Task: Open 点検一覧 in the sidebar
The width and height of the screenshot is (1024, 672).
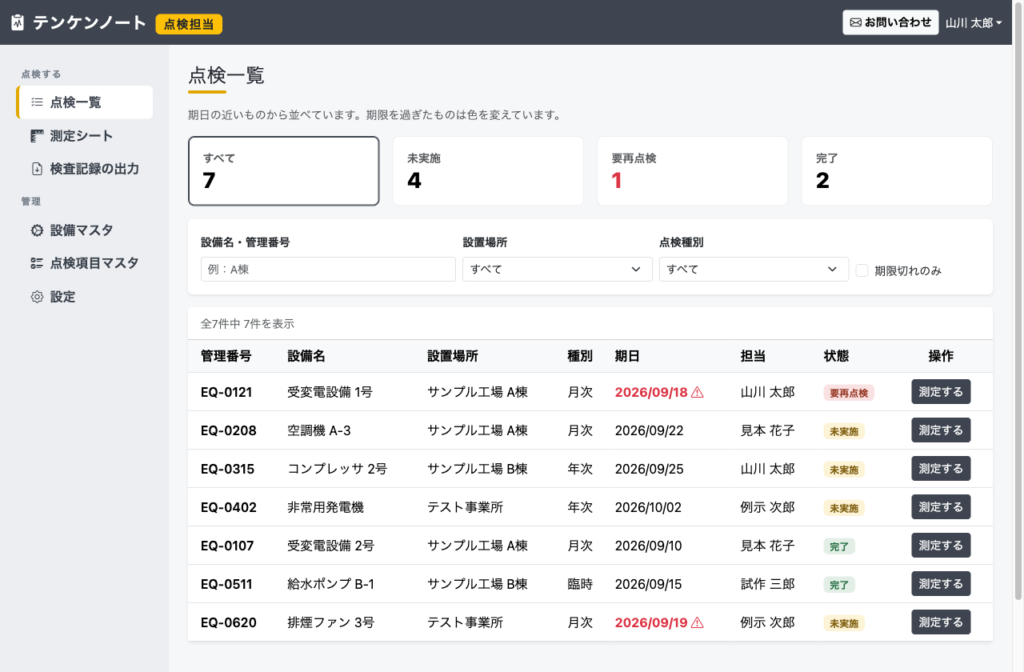Action: 85,102
